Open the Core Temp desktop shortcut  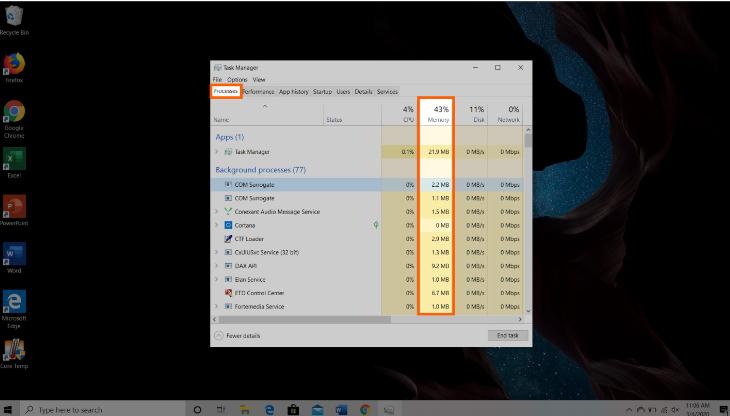tap(14, 350)
